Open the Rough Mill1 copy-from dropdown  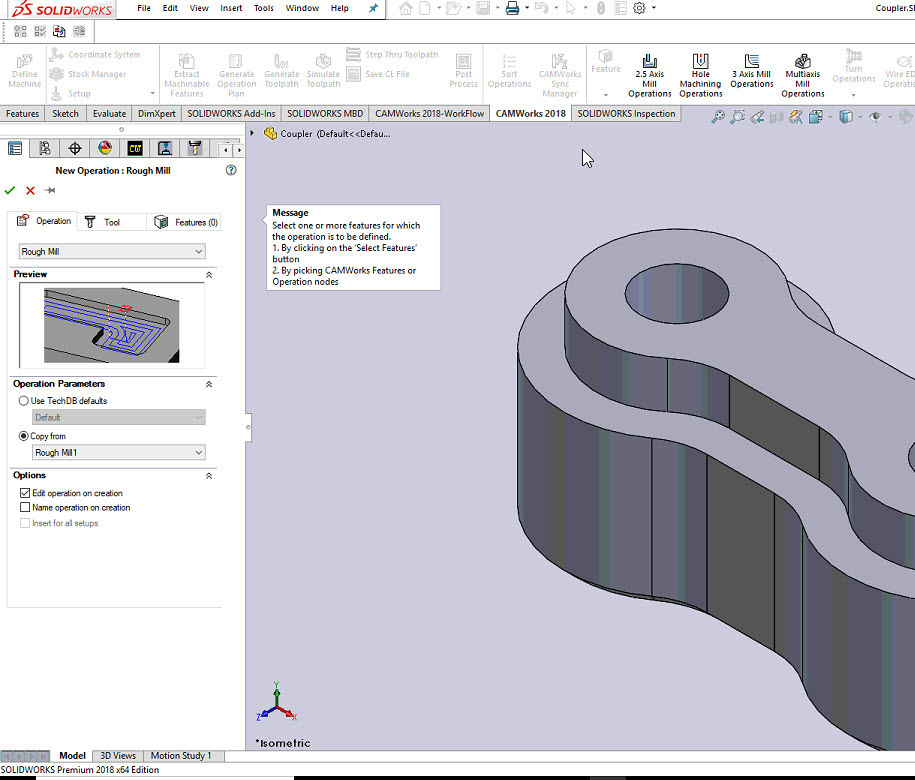click(118, 452)
